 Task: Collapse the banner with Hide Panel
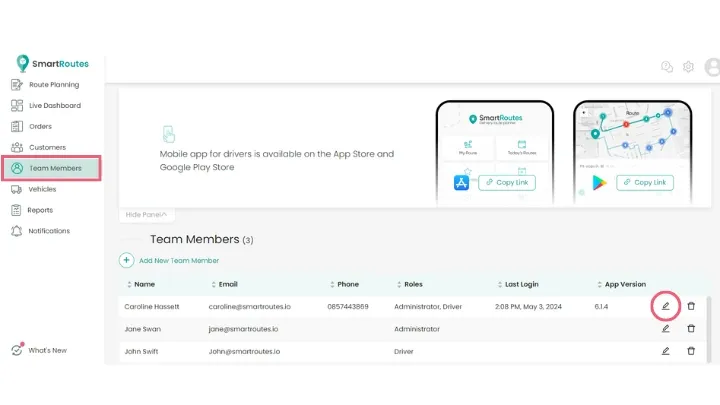point(148,215)
